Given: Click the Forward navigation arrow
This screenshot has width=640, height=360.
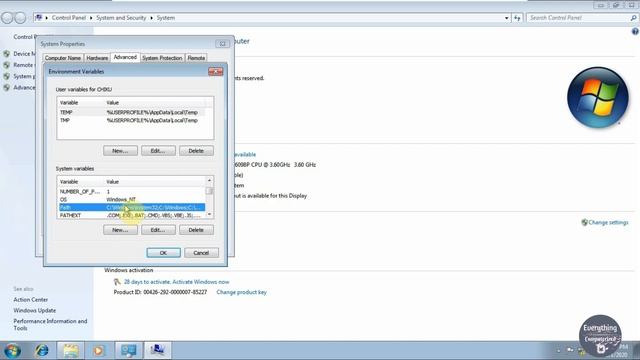Looking at the screenshot, I should pyautogui.click(x=20, y=18).
